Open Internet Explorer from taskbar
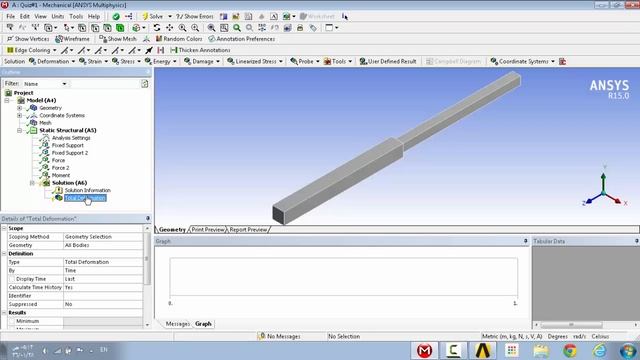This screenshot has width=640, height=360. (599, 351)
